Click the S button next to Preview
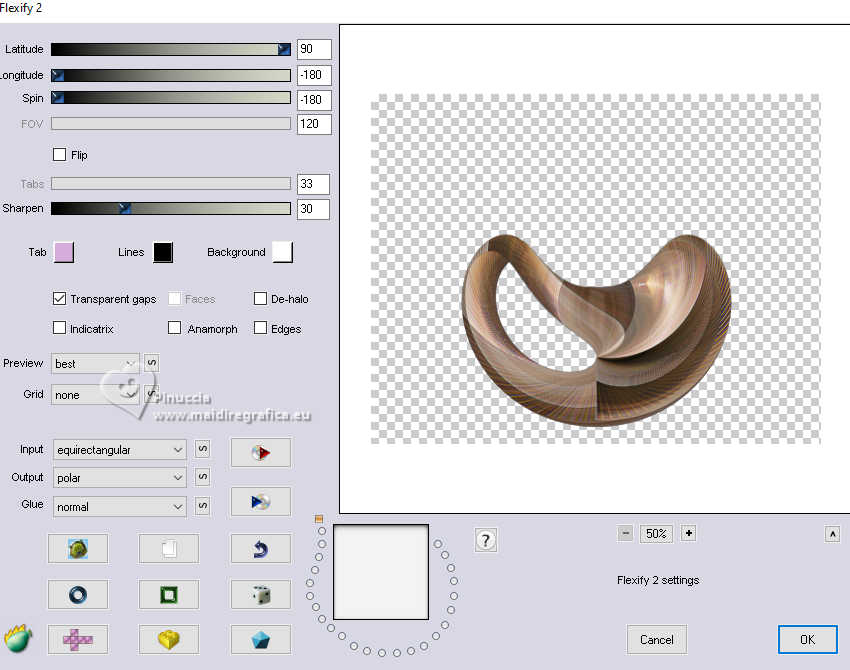Viewport: 850px width, 670px height. click(x=152, y=363)
